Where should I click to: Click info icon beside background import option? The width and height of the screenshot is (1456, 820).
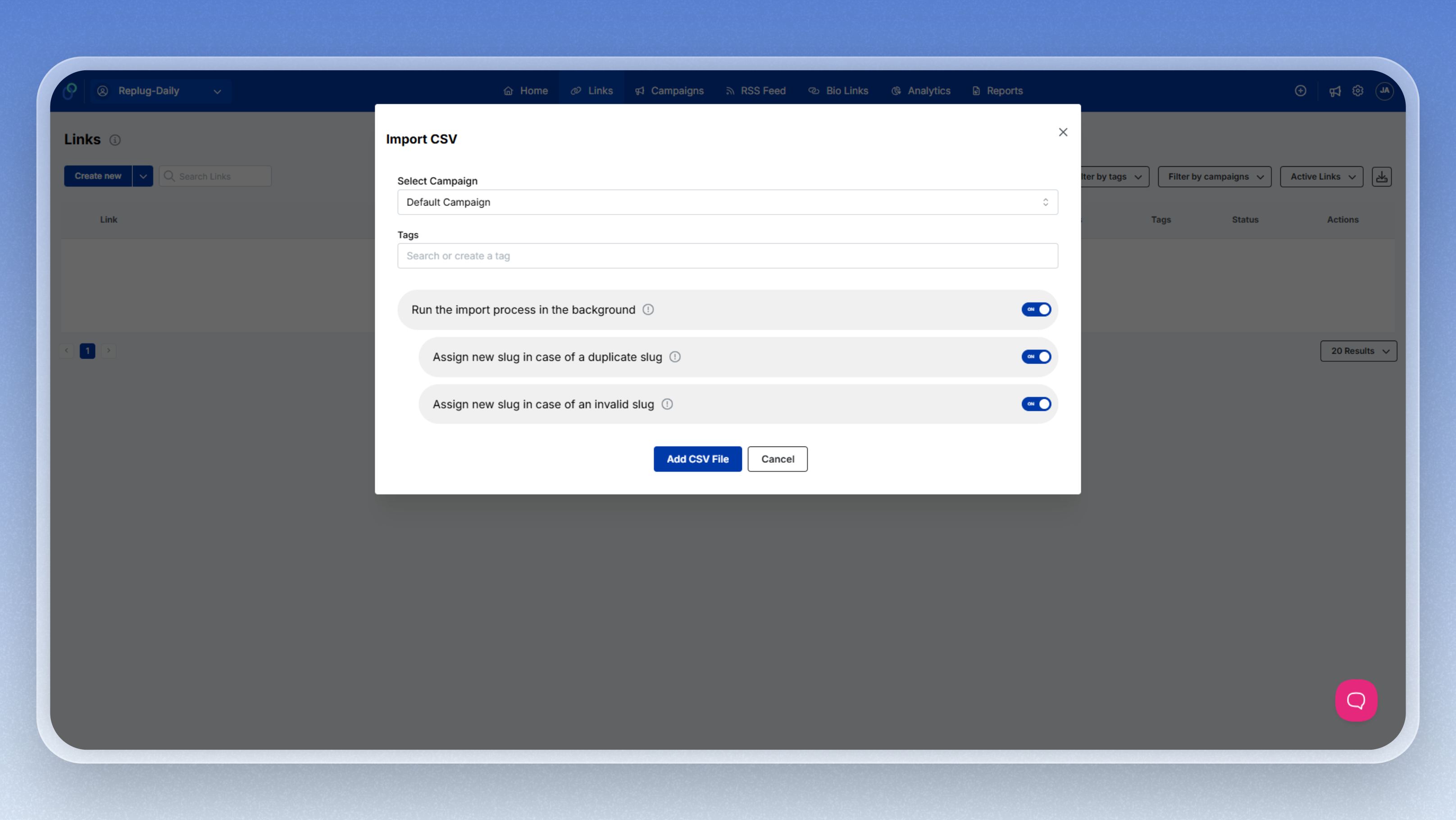tap(648, 310)
